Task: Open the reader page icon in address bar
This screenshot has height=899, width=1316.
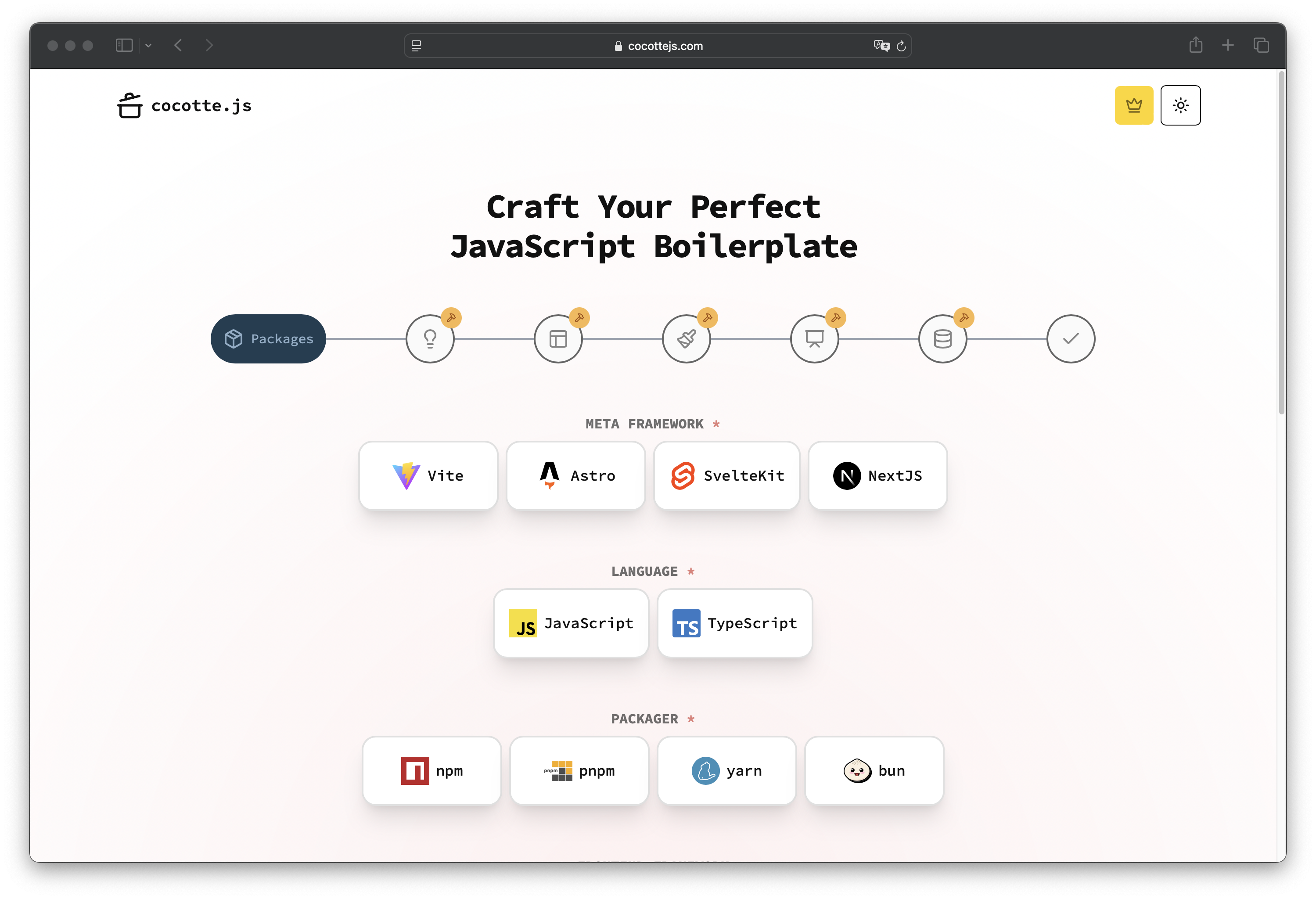Action: (x=416, y=46)
